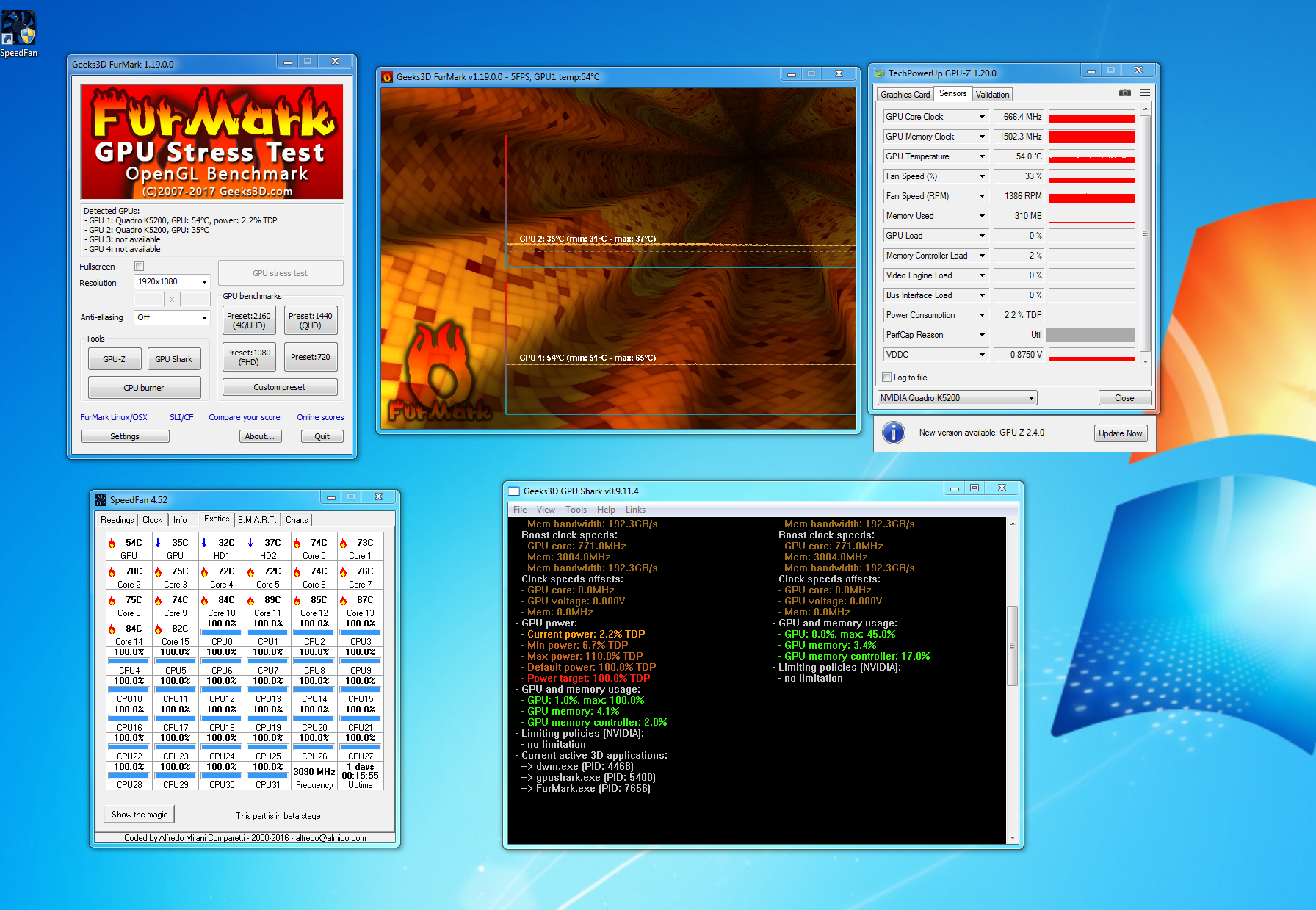Click the Show the magic button in SpeedFan
The width and height of the screenshot is (1316, 910).
tap(140, 815)
